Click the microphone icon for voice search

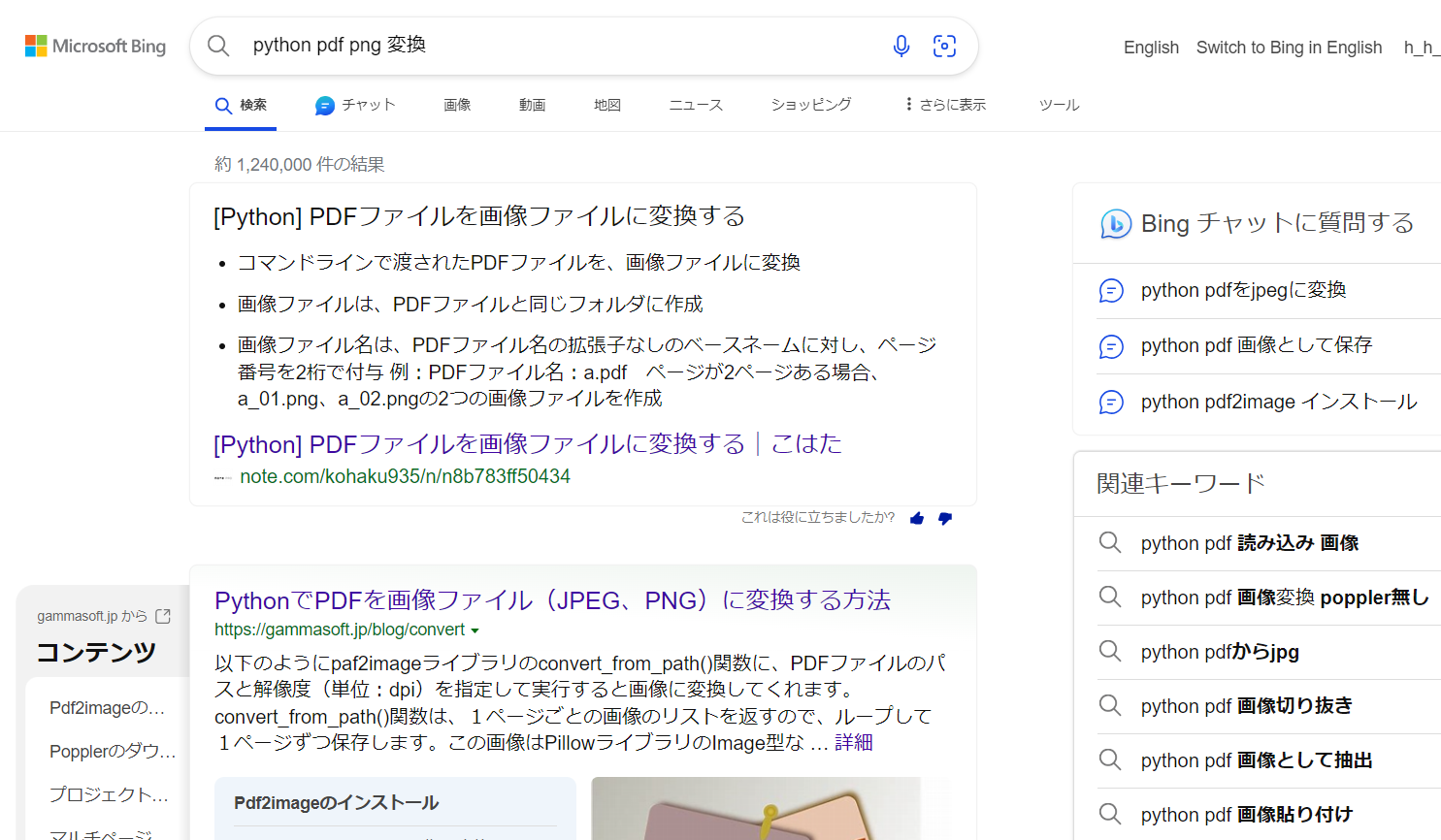901,46
